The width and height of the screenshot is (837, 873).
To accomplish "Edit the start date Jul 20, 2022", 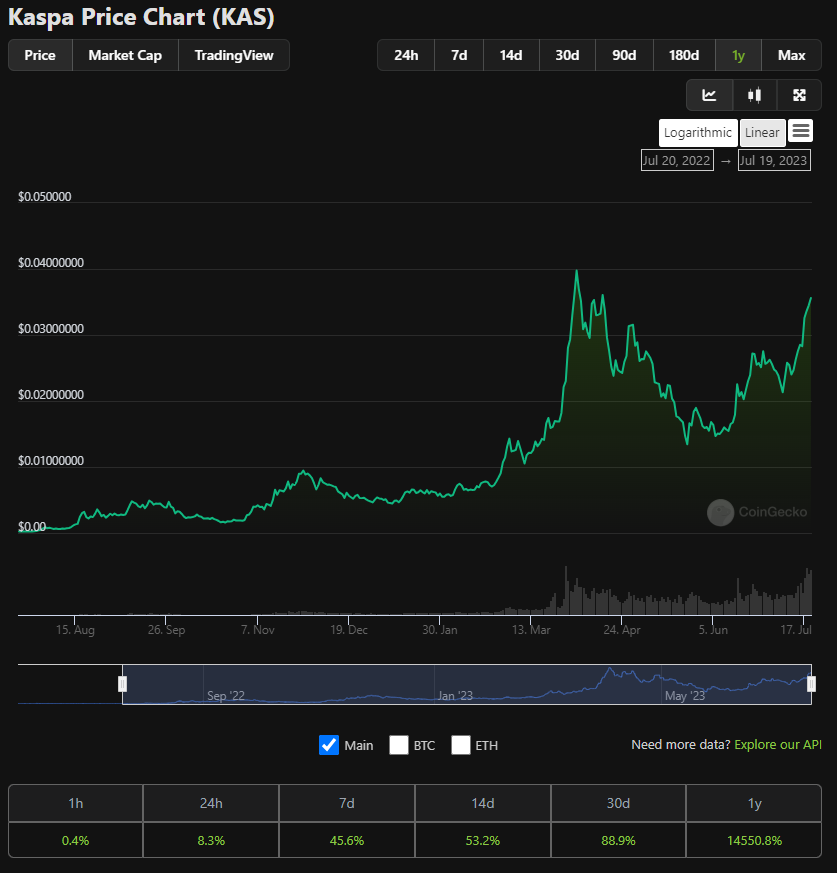I will (677, 160).
